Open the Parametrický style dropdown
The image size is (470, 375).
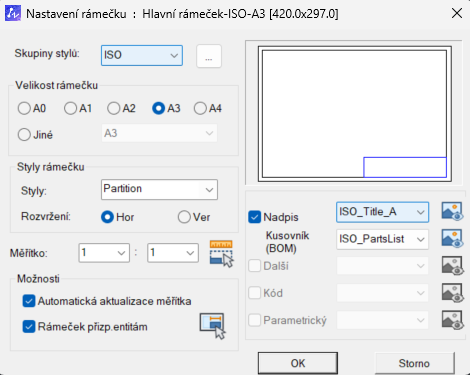point(382,320)
